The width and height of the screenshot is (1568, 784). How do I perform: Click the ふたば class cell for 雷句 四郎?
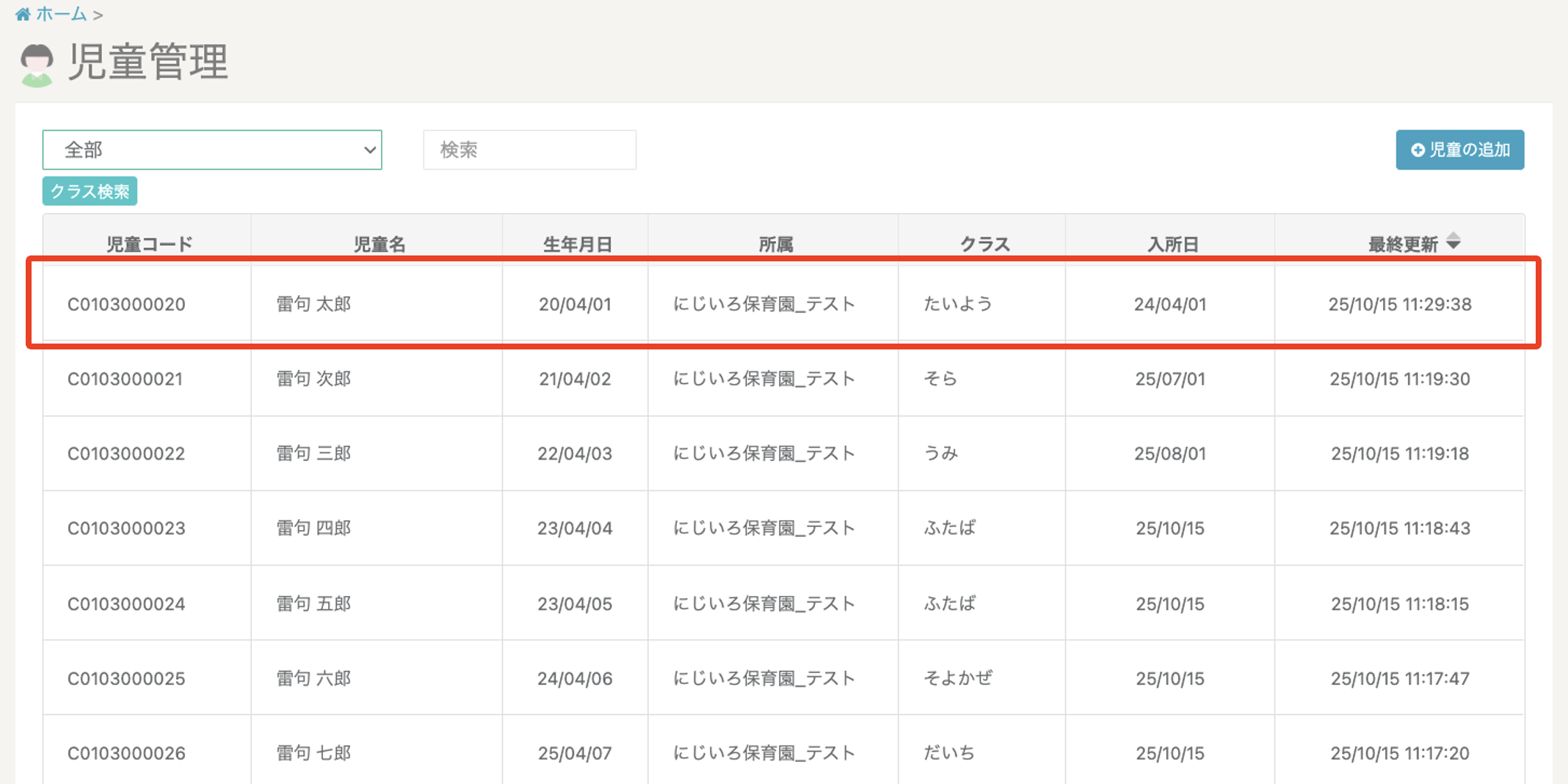tap(949, 528)
